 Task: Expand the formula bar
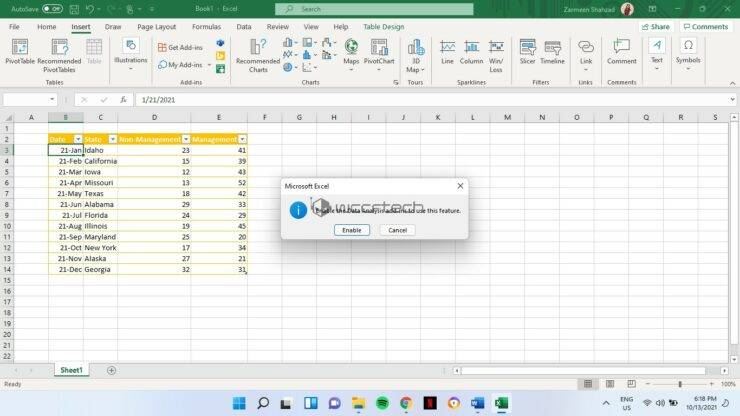click(732, 100)
